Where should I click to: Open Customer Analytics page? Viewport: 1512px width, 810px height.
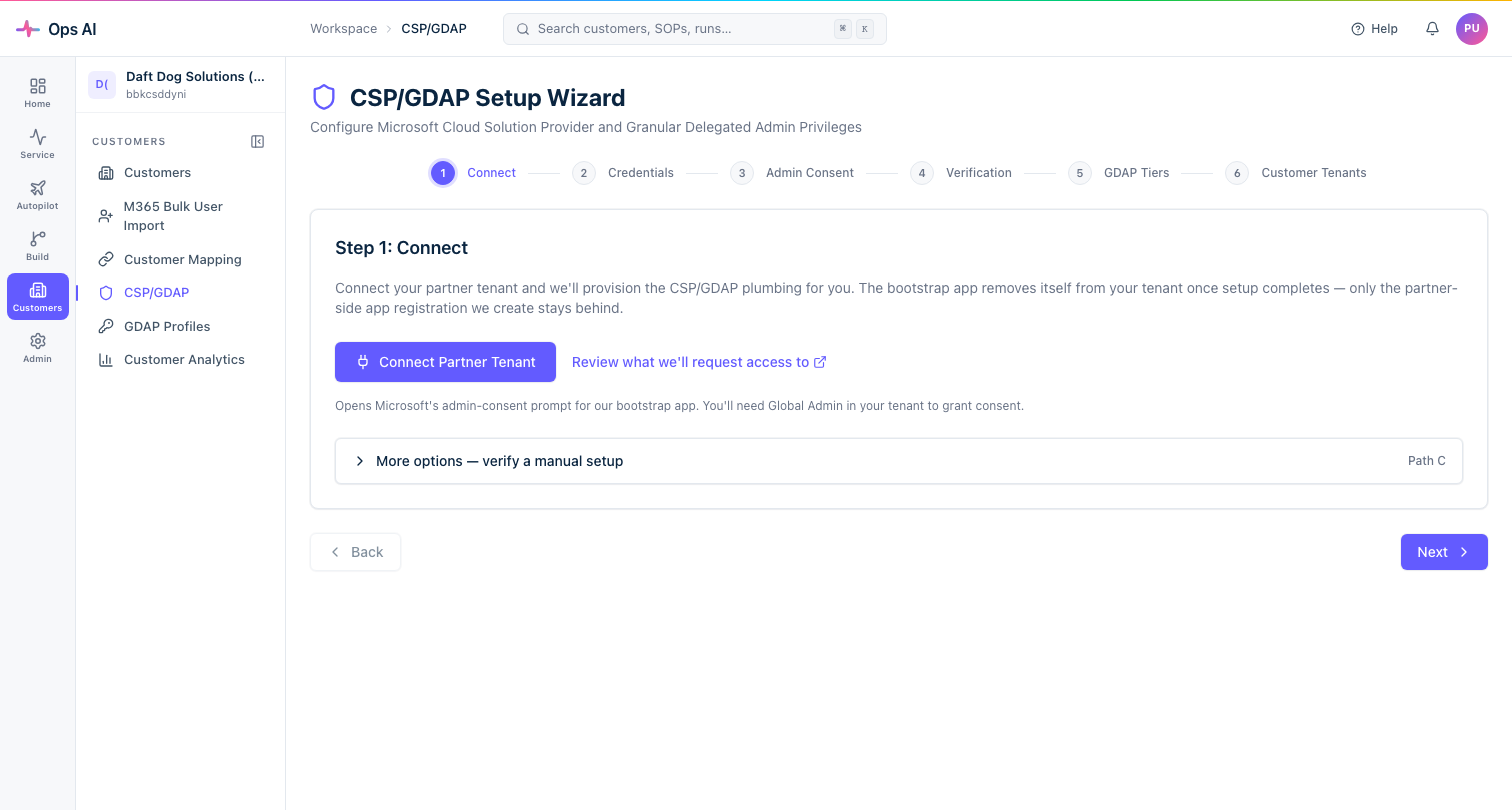pos(180,360)
